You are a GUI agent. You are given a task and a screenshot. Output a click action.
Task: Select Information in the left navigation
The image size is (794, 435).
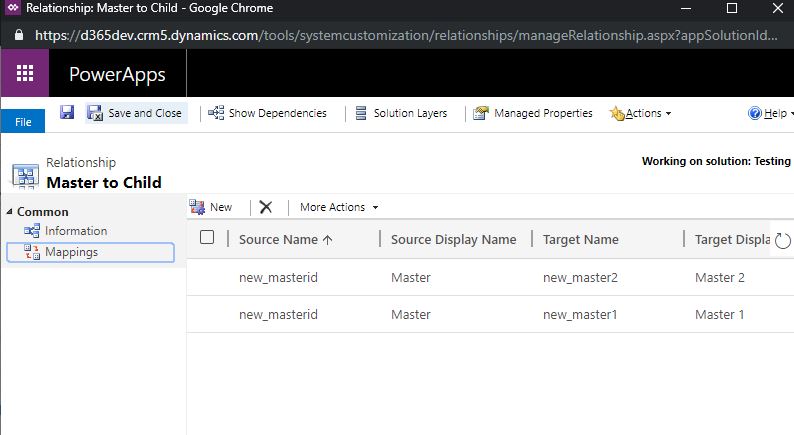click(66, 231)
